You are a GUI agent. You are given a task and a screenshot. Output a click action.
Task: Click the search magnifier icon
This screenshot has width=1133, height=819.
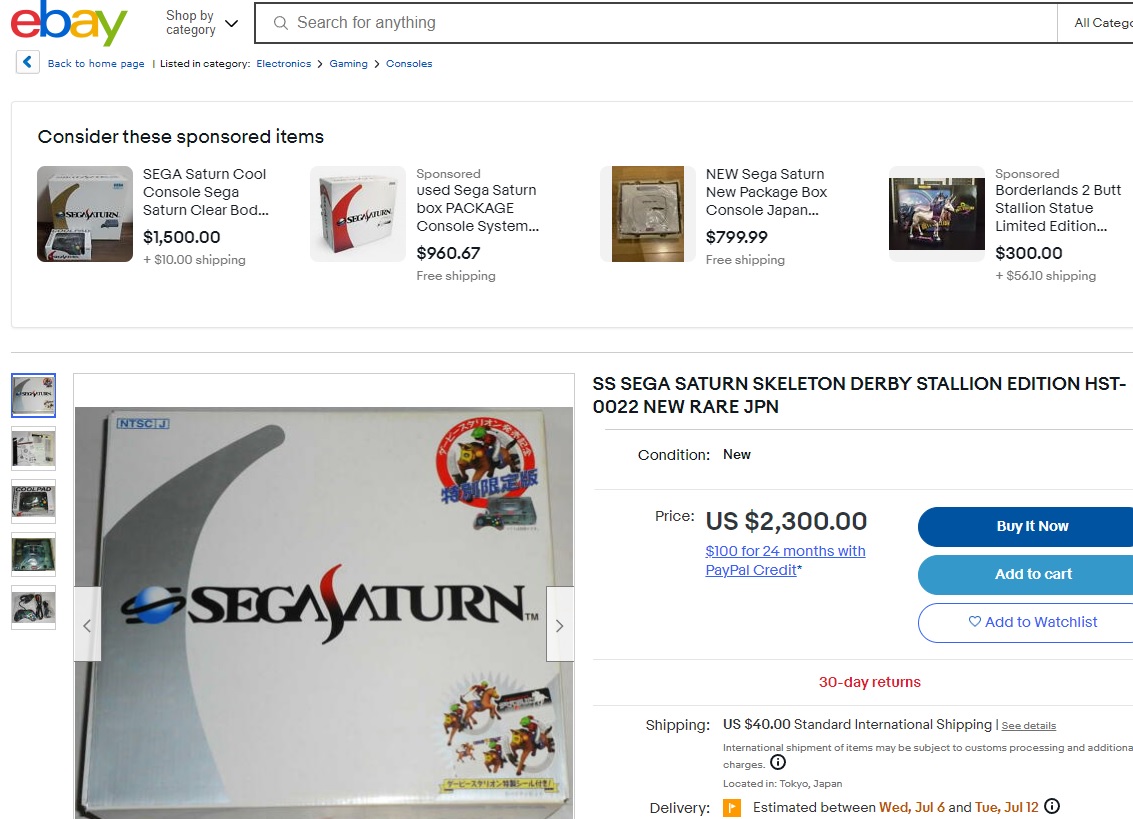point(280,23)
